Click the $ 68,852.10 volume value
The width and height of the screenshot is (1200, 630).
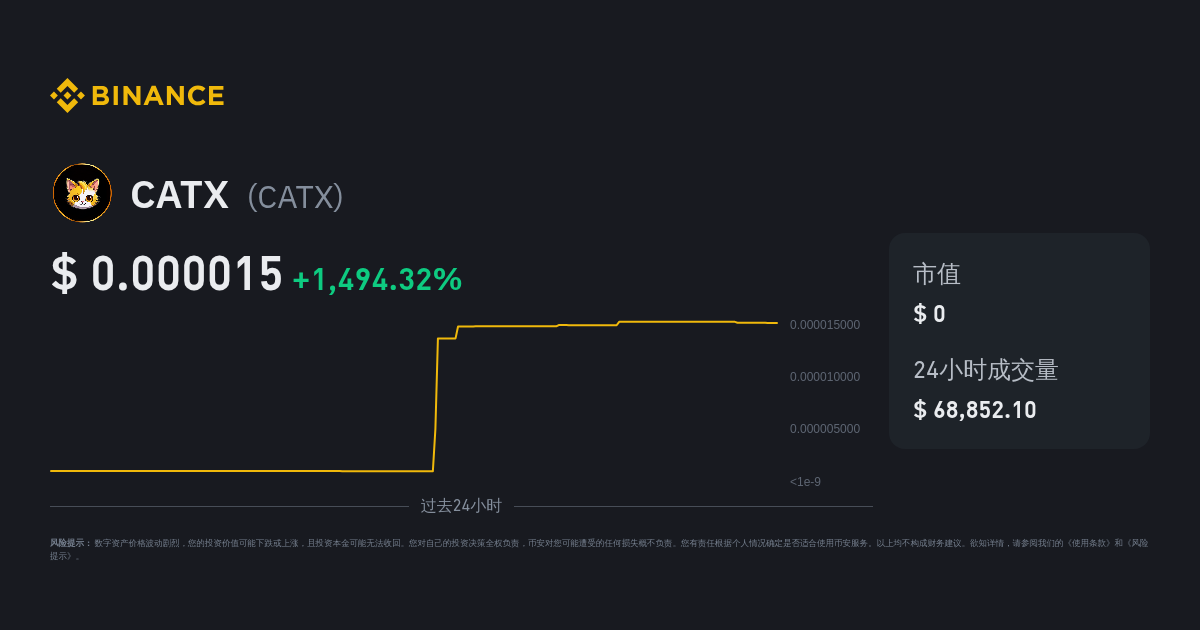pos(975,410)
